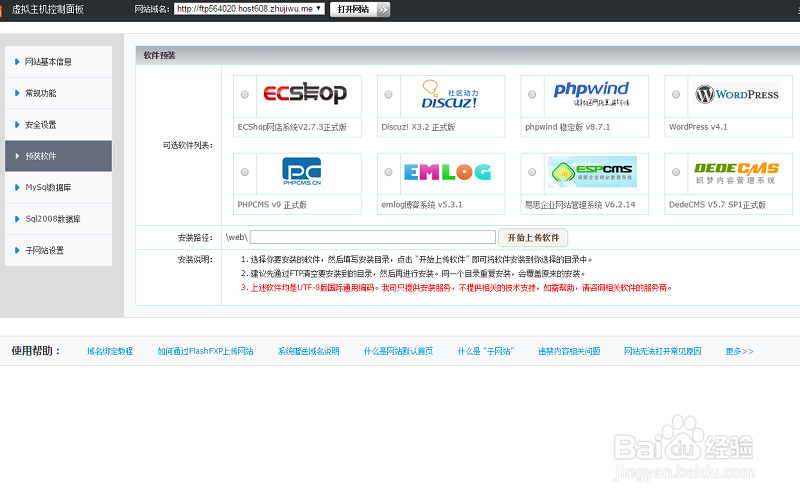Select the DedeCMS V5.7 radio button
Image resolution: width=800 pixels, height=500 pixels.
(676, 172)
